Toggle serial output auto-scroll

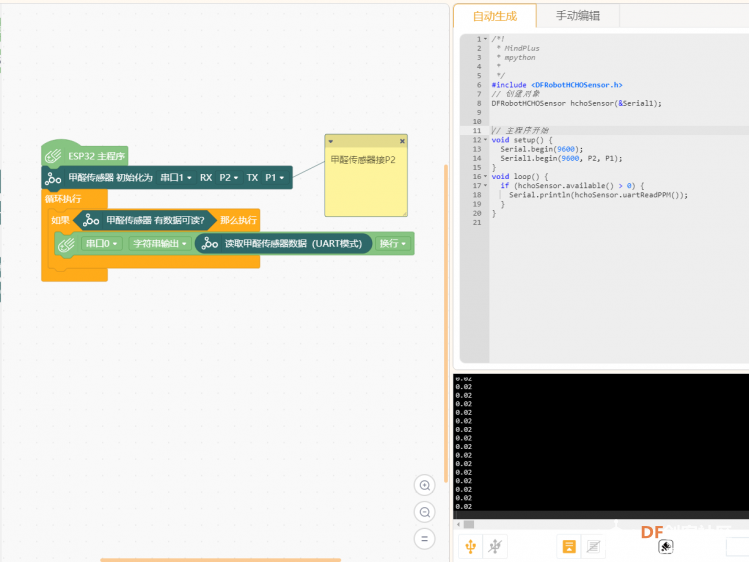click(x=569, y=546)
